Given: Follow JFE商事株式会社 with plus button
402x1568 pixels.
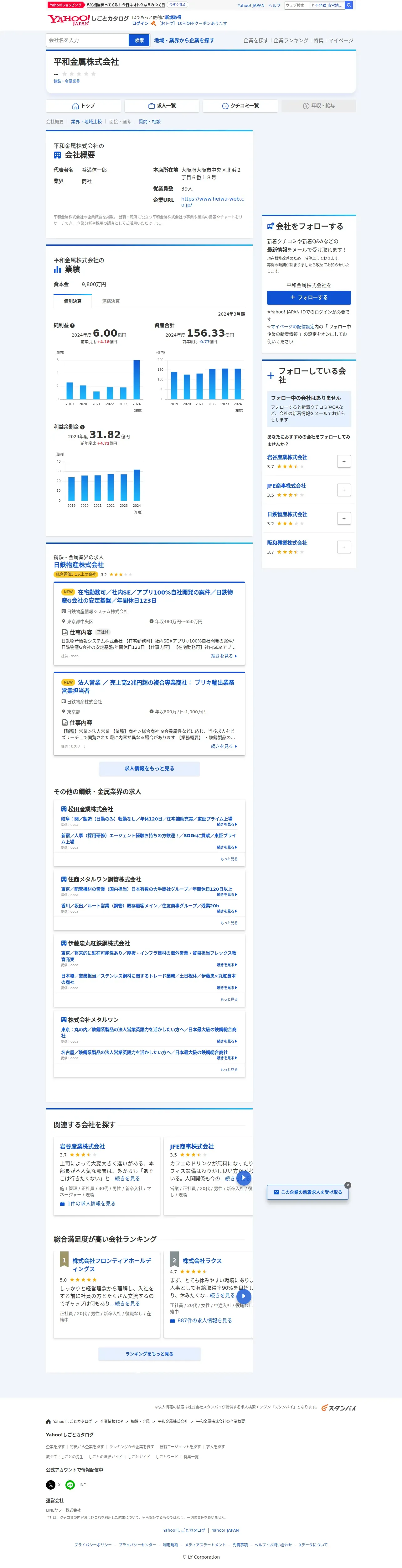Looking at the screenshot, I should pyautogui.click(x=344, y=490).
